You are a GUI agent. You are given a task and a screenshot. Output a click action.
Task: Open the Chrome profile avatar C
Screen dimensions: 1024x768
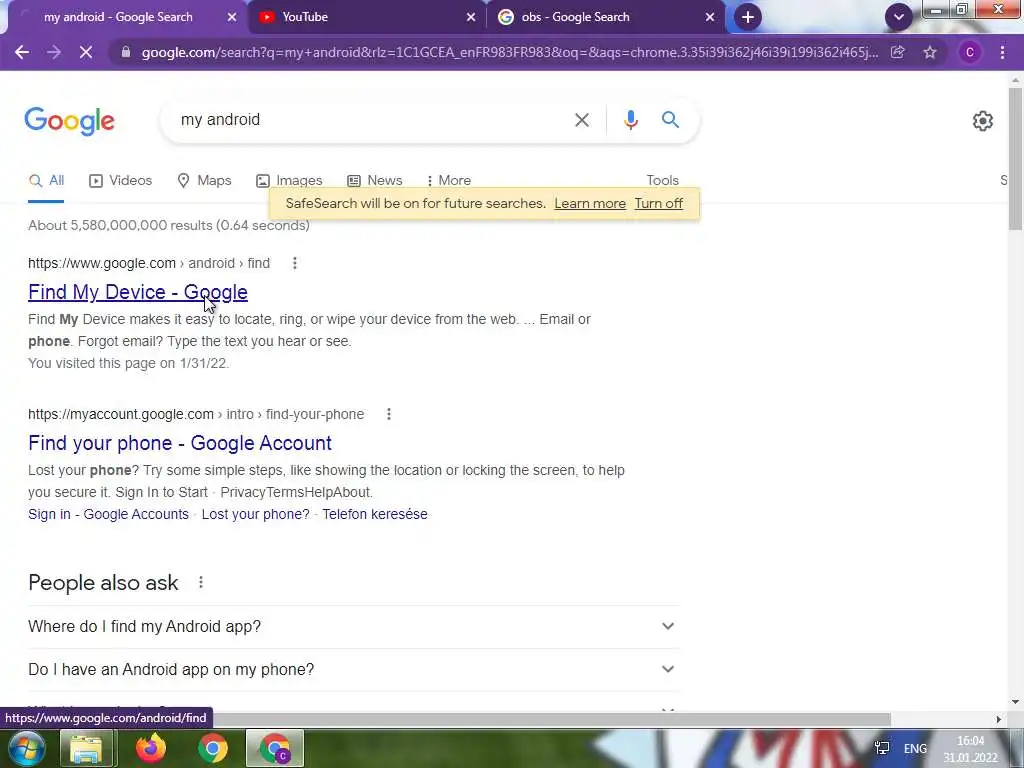coord(970,52)
